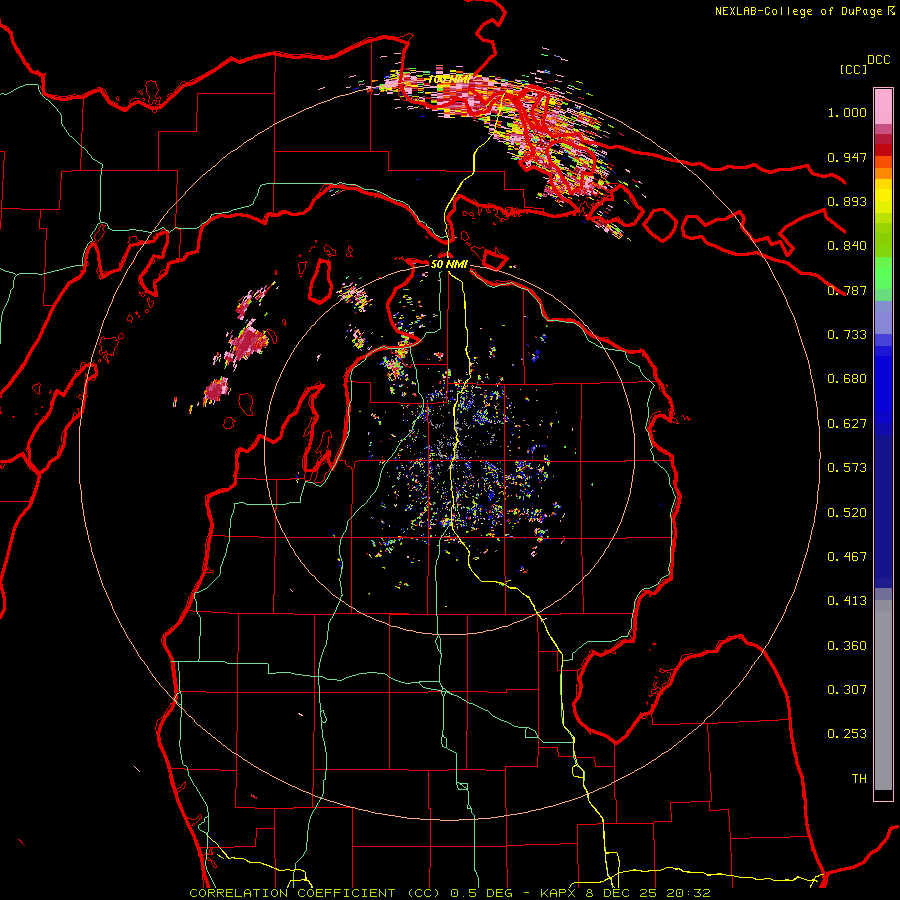Click the 0.307 scale value
This screenshot has width=900, height=900.
tap(847, 690)
